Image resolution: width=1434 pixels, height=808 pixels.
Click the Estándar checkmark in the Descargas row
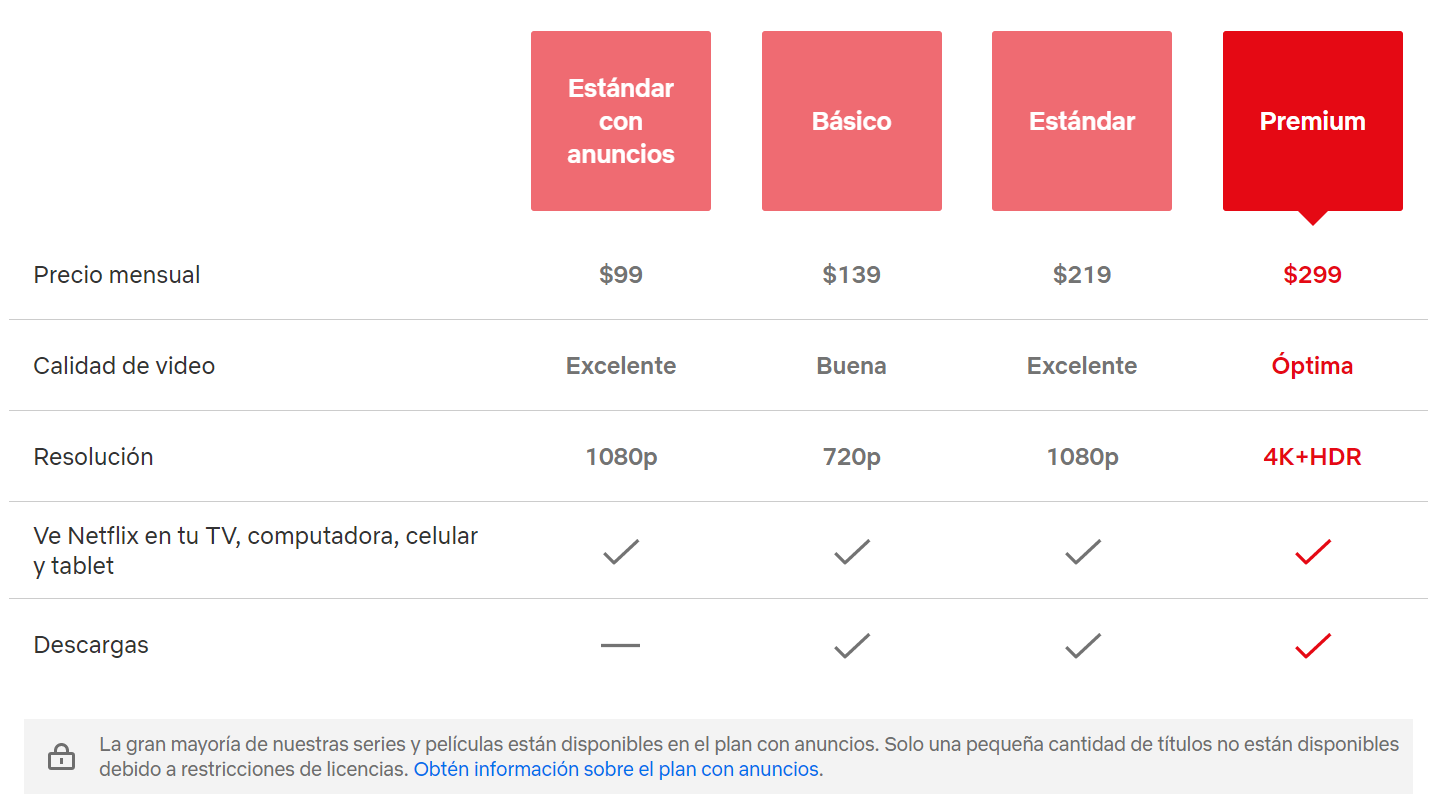1082,645
